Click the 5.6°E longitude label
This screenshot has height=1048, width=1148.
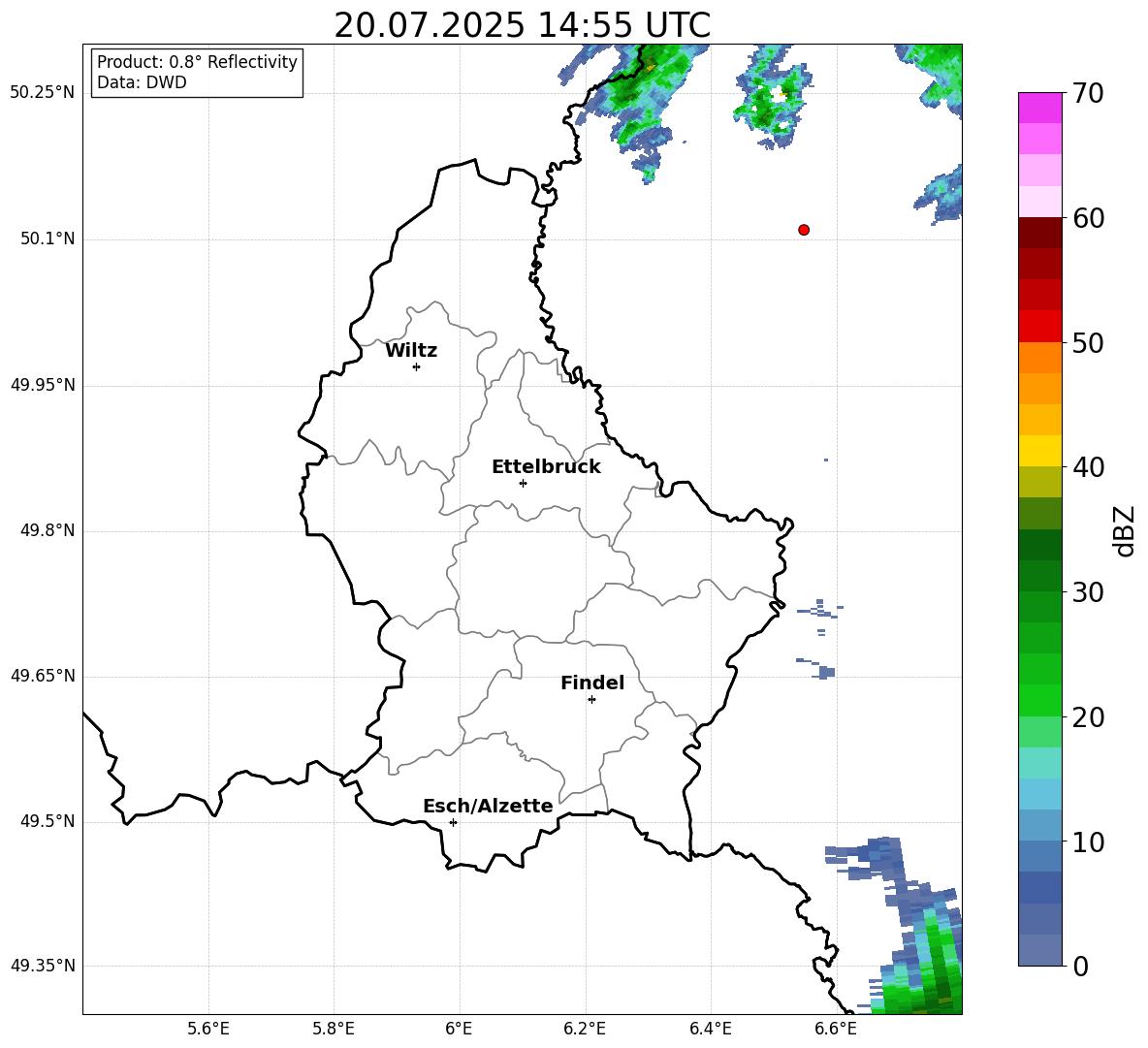[x=208, y=1029]
